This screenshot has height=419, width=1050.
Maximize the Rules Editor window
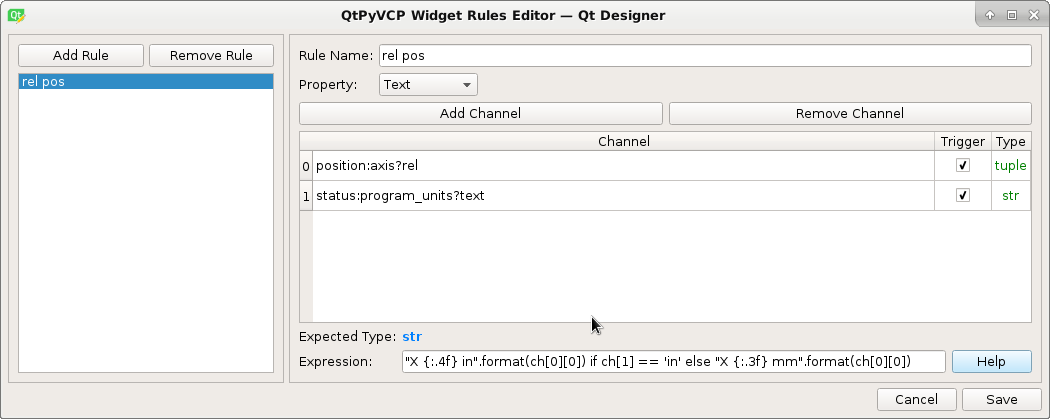tap(1012, 15)
